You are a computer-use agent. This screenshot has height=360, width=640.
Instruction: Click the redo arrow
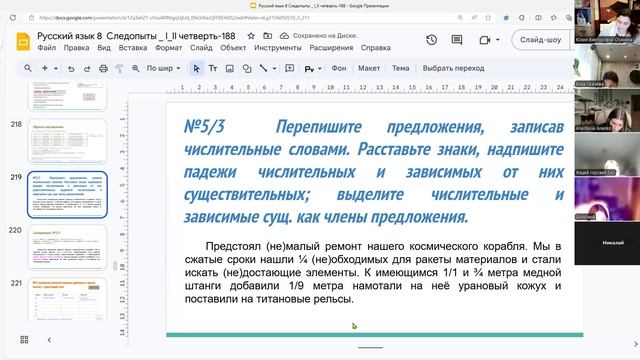tap(87, 69)
